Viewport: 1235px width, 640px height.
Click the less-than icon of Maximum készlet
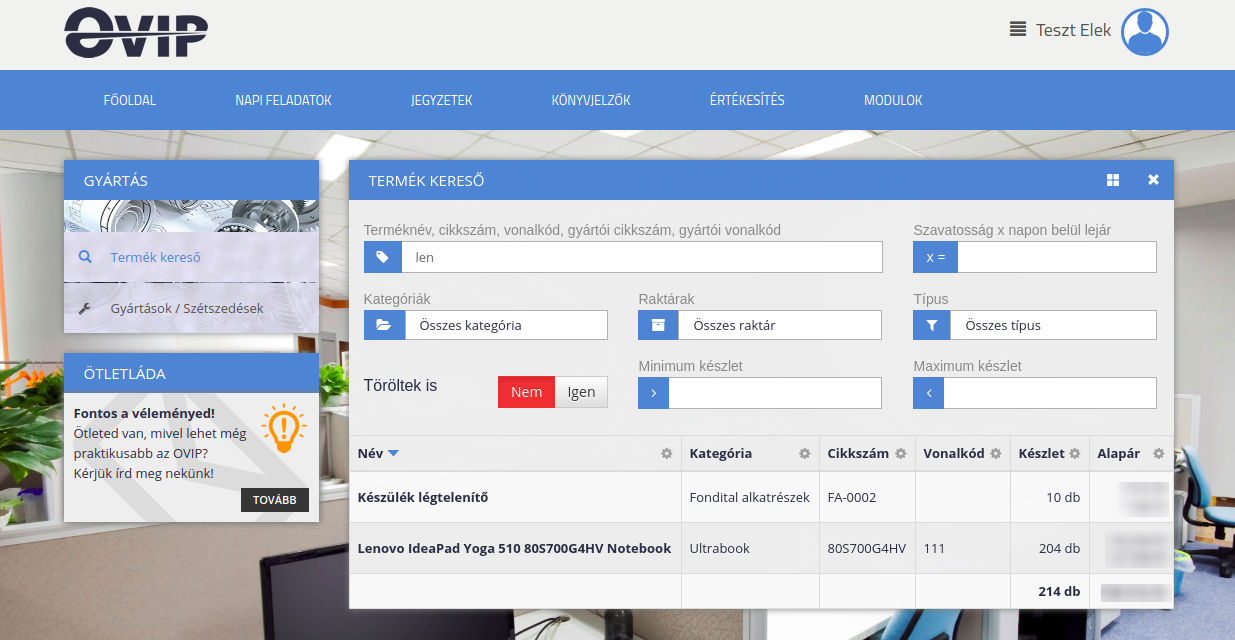(x=928, y=393)
